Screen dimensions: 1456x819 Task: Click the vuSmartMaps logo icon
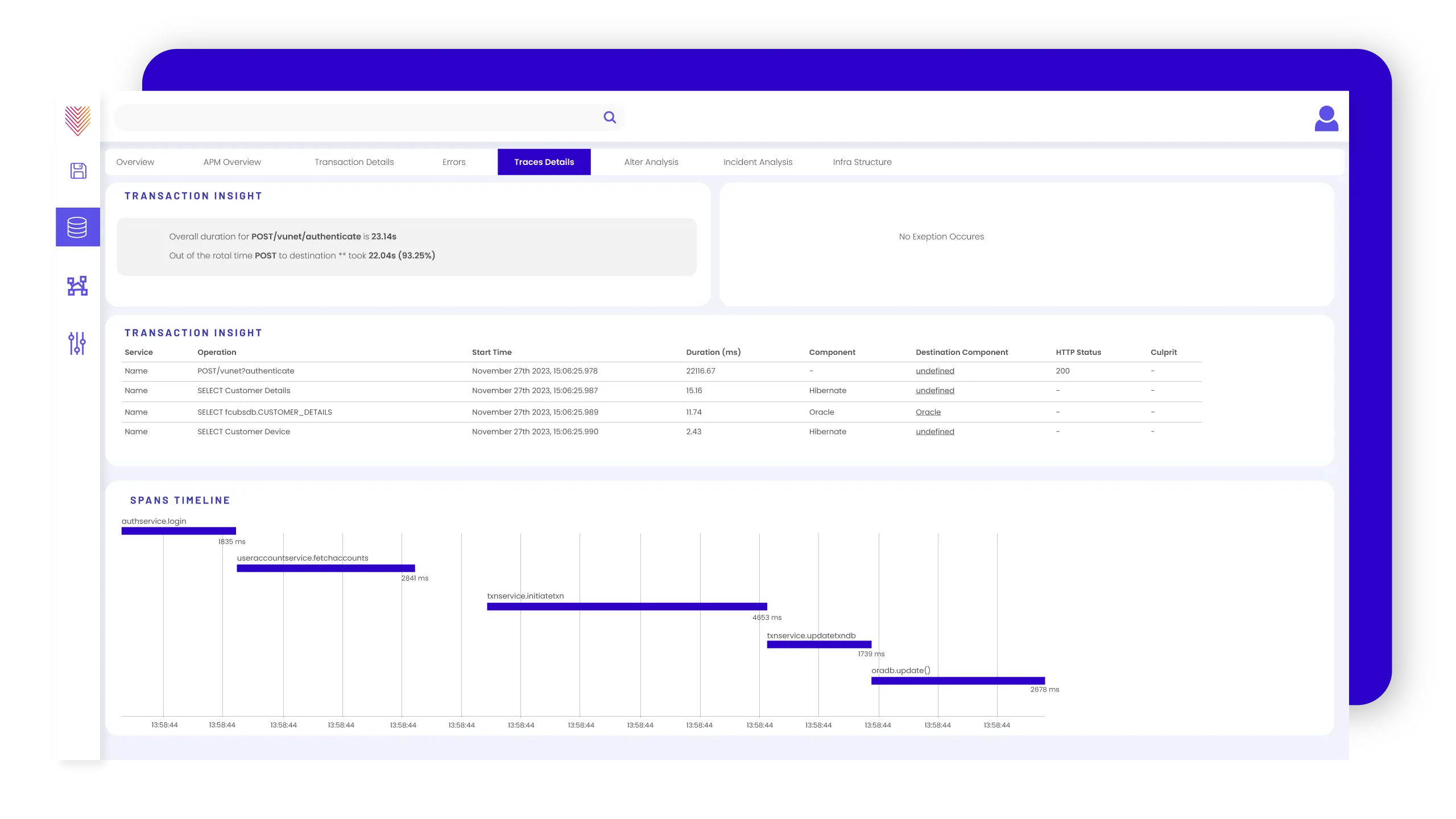coord(78,121)
